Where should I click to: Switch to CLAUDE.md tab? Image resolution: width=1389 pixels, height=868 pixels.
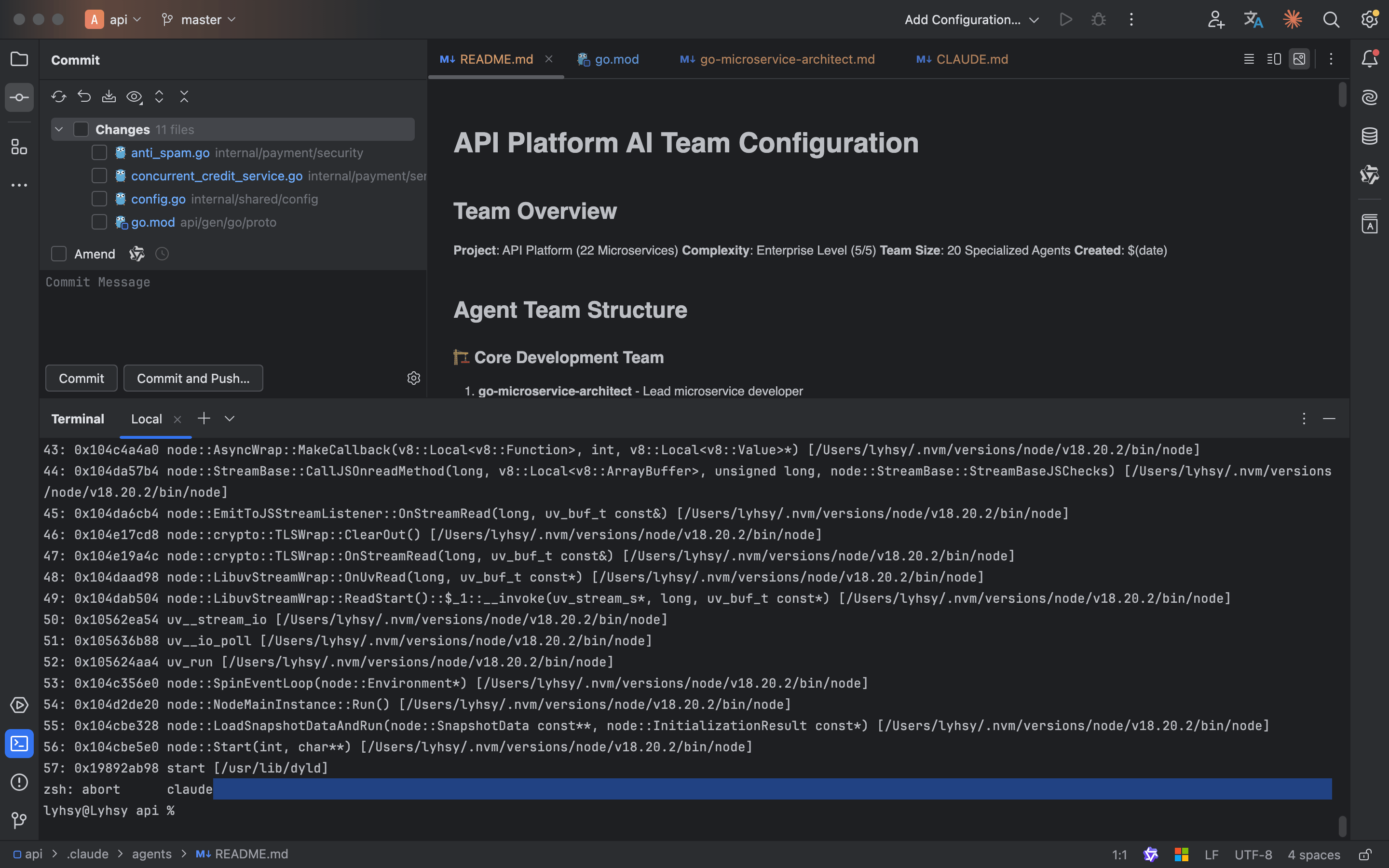pos(962,59)
